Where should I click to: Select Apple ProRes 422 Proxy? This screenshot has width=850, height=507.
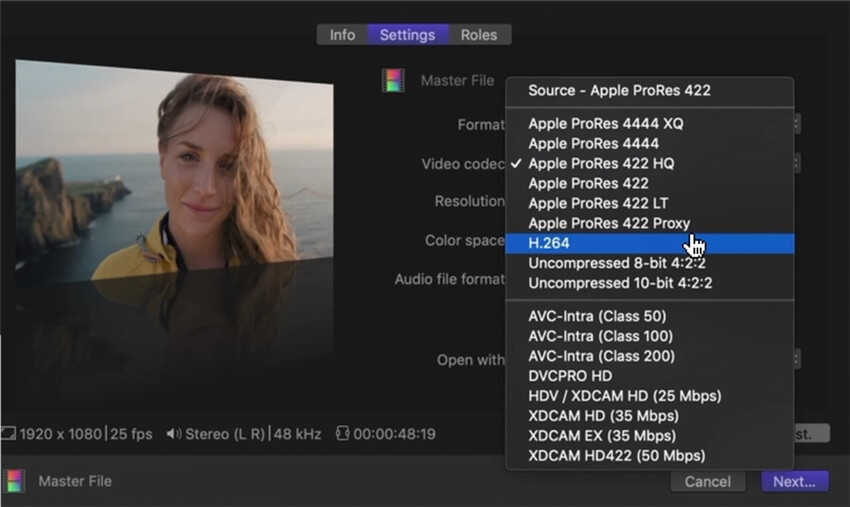click(x=649, y=223)
